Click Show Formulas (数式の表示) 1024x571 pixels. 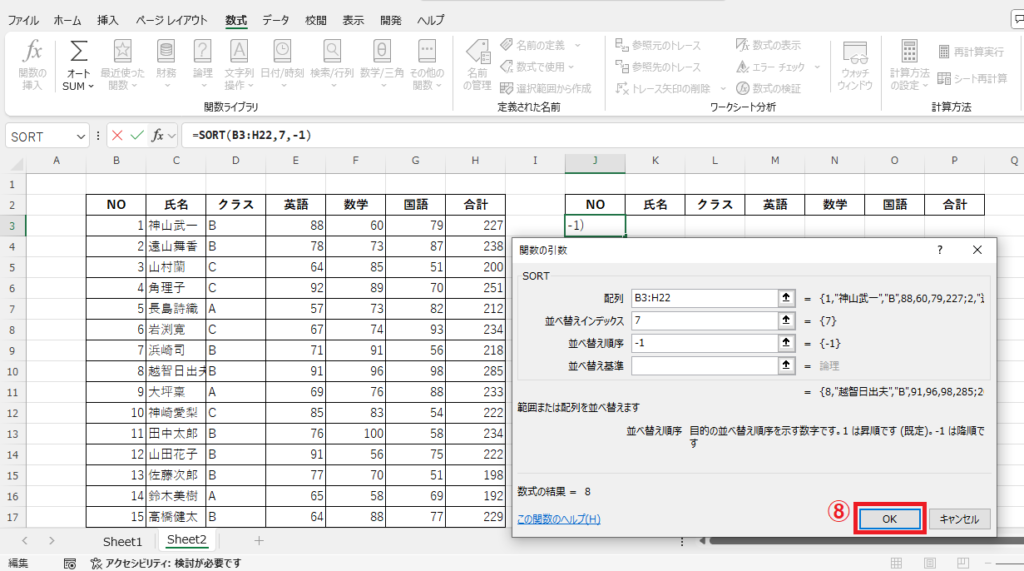click(x=768, y=45)
